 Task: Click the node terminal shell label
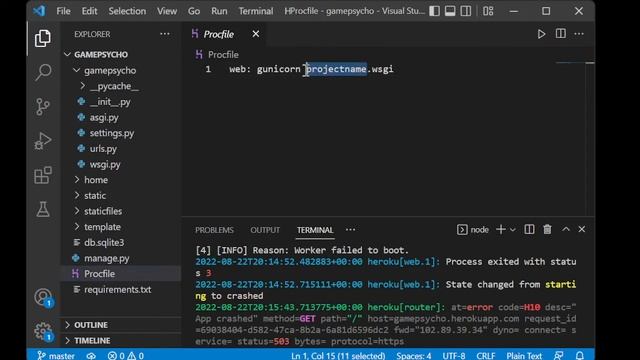pos(473,230)
